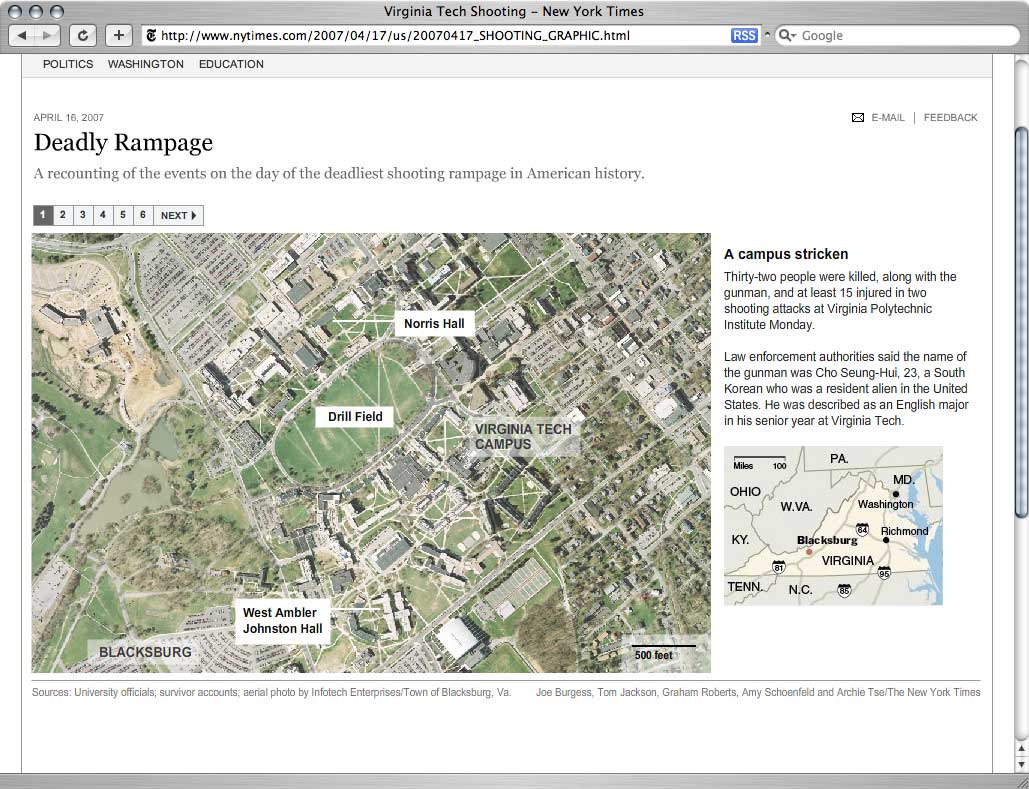This screenshot has width=1029, height=789.
Task: Click the scrollbar down arrow
Action: pyautogui.click(x=1021, y=765)
